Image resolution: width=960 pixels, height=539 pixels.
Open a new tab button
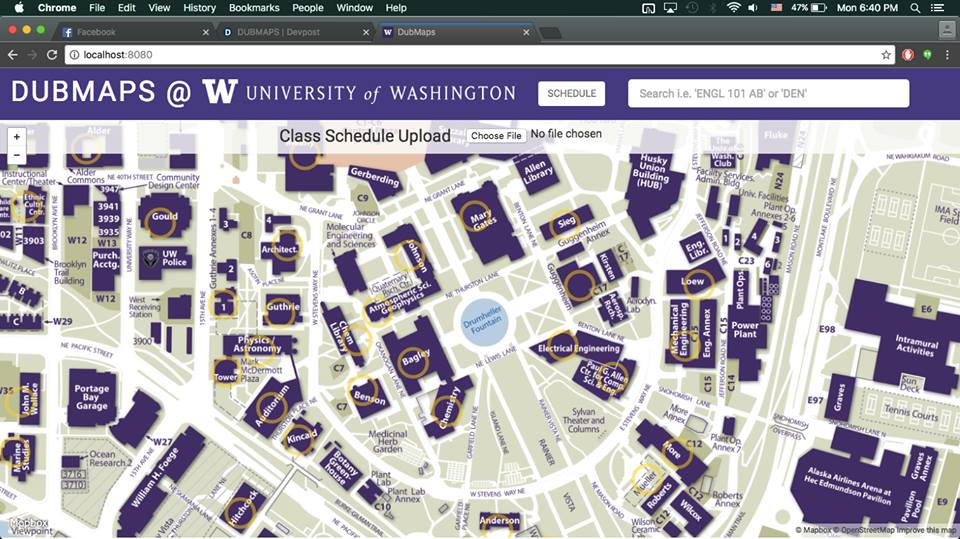(550, 32)
